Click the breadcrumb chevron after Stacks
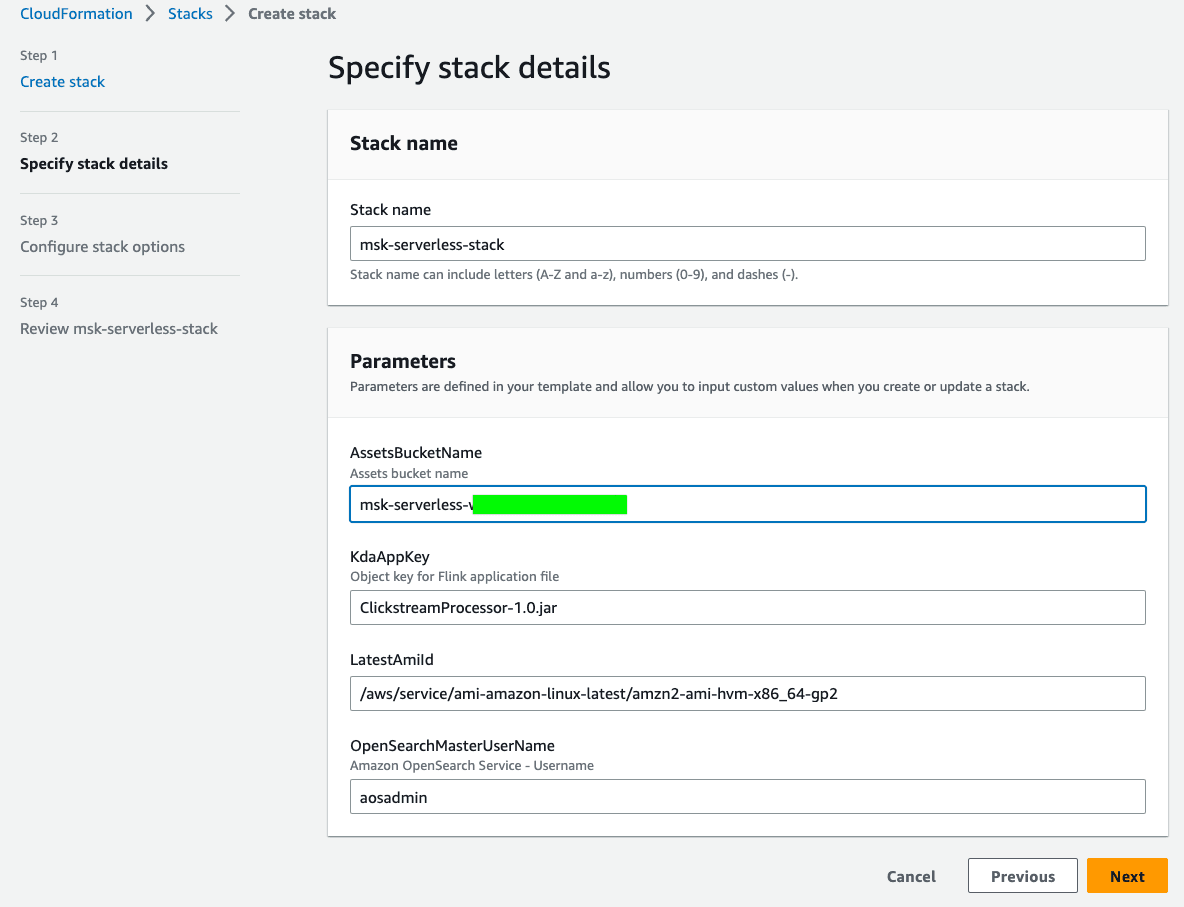The width and height of the screenshot is (1184, 907). [x=230, y=14]
